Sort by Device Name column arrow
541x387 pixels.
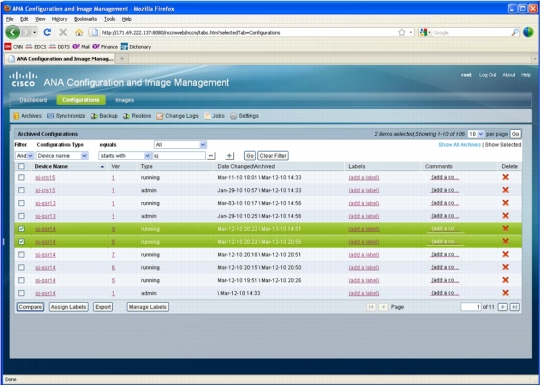pos(102,167)
